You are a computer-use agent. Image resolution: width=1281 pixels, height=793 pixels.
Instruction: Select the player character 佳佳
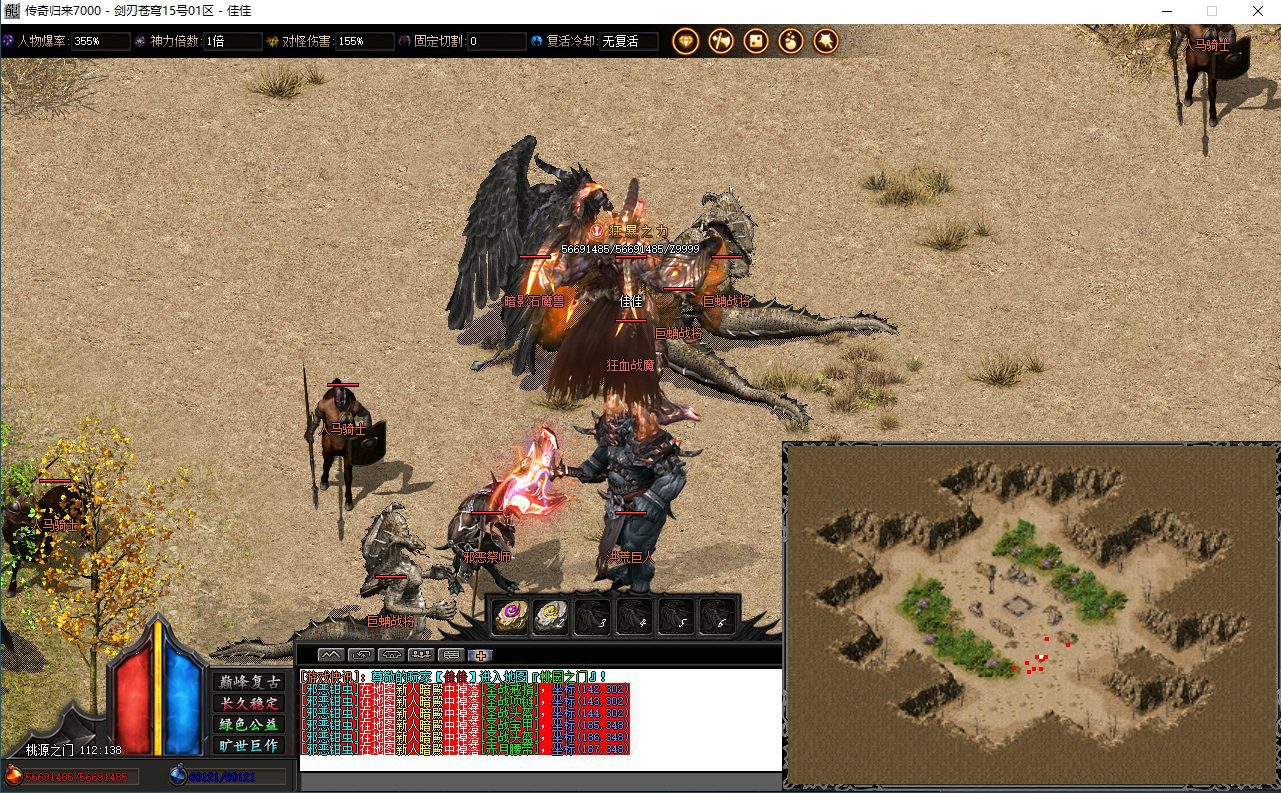(630, 301)
